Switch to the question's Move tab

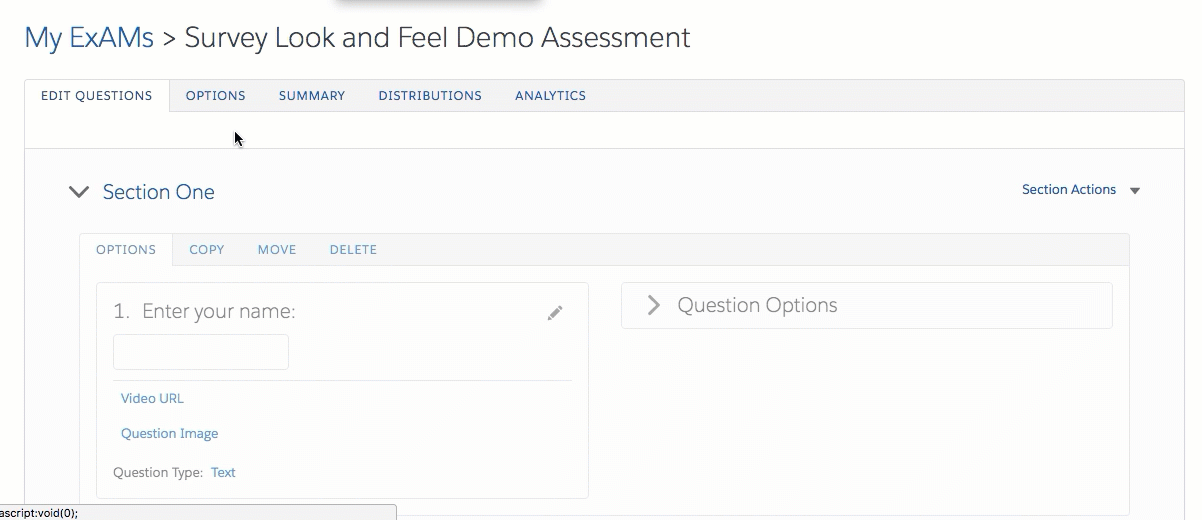pos(277,250)
